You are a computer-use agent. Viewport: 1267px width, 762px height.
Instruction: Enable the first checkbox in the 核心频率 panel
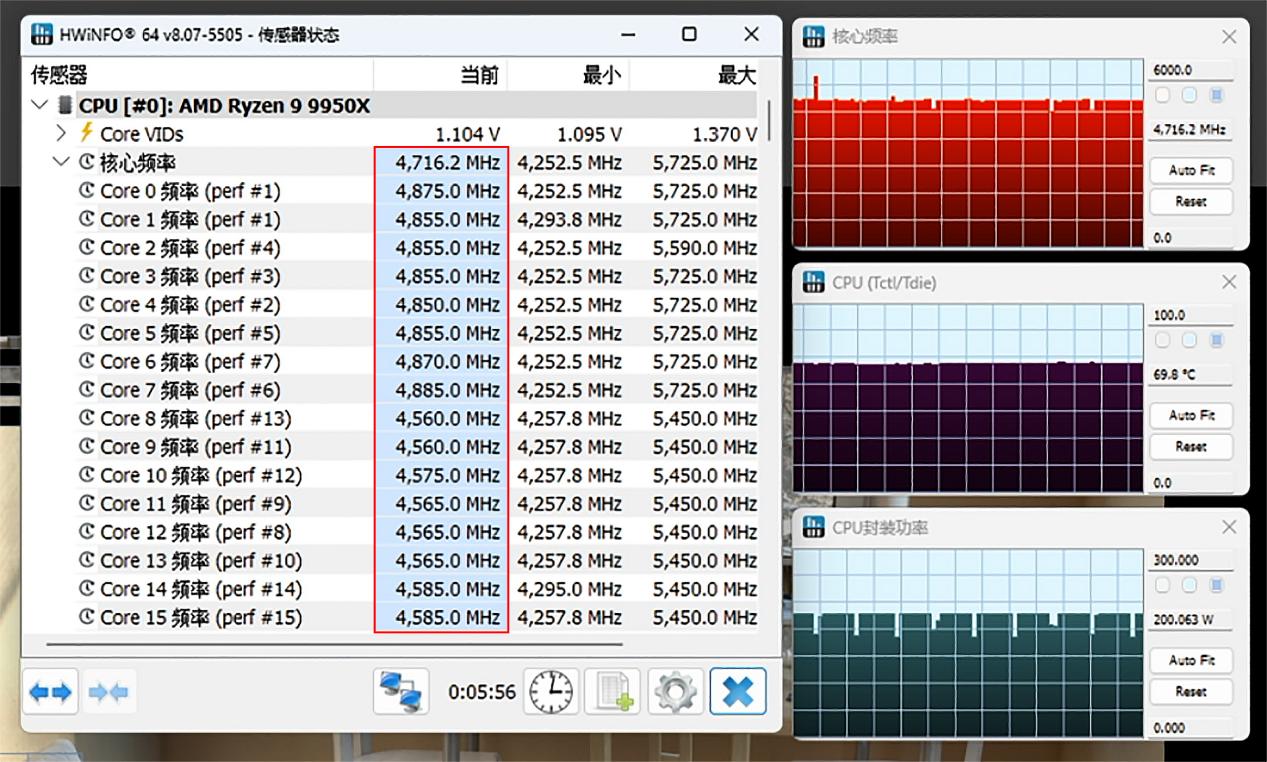(1163, 95)
